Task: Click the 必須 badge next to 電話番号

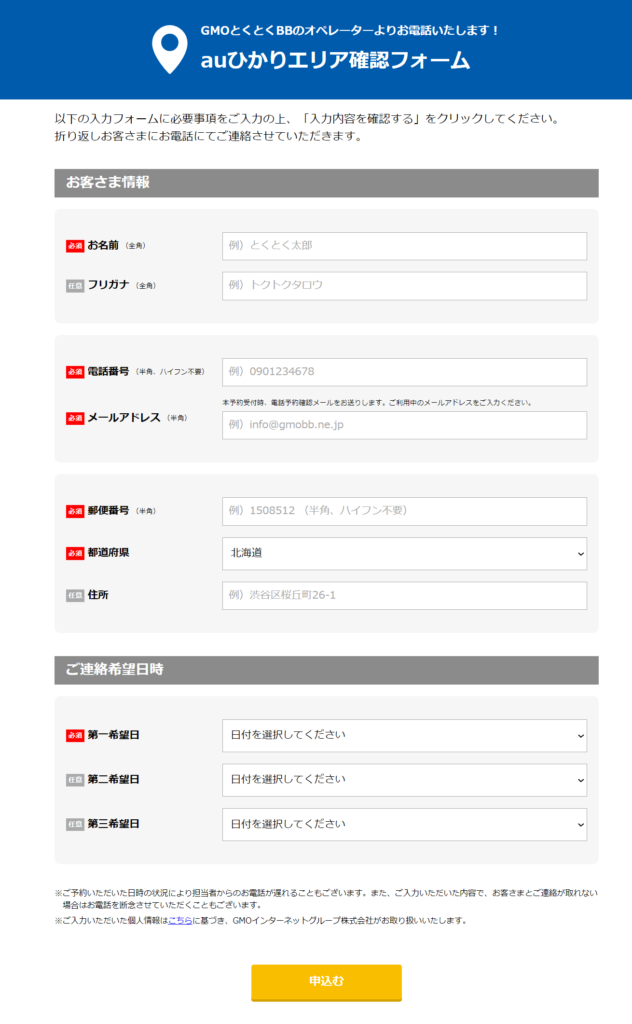Action: [x=75, y=372]
